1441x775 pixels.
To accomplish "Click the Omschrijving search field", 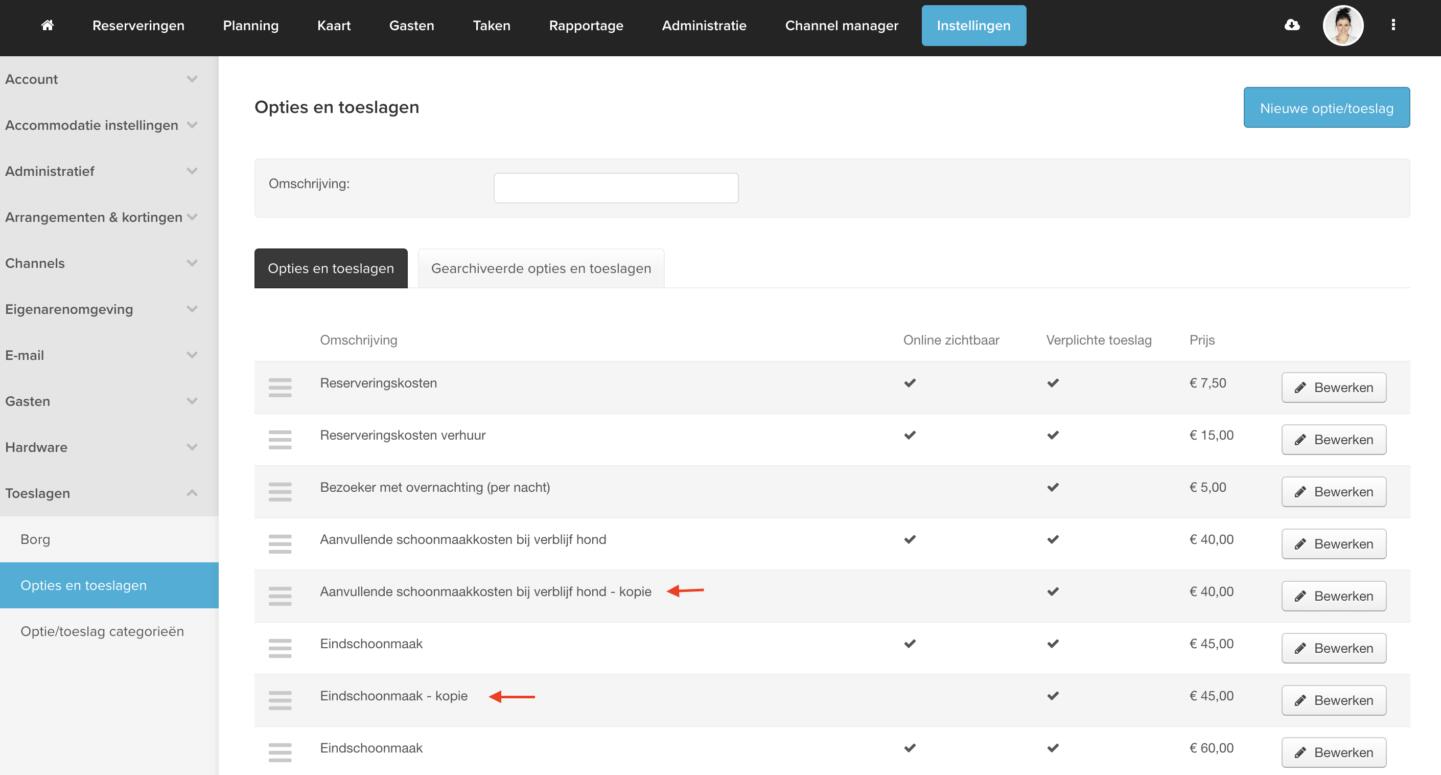I will coord(616,188).
